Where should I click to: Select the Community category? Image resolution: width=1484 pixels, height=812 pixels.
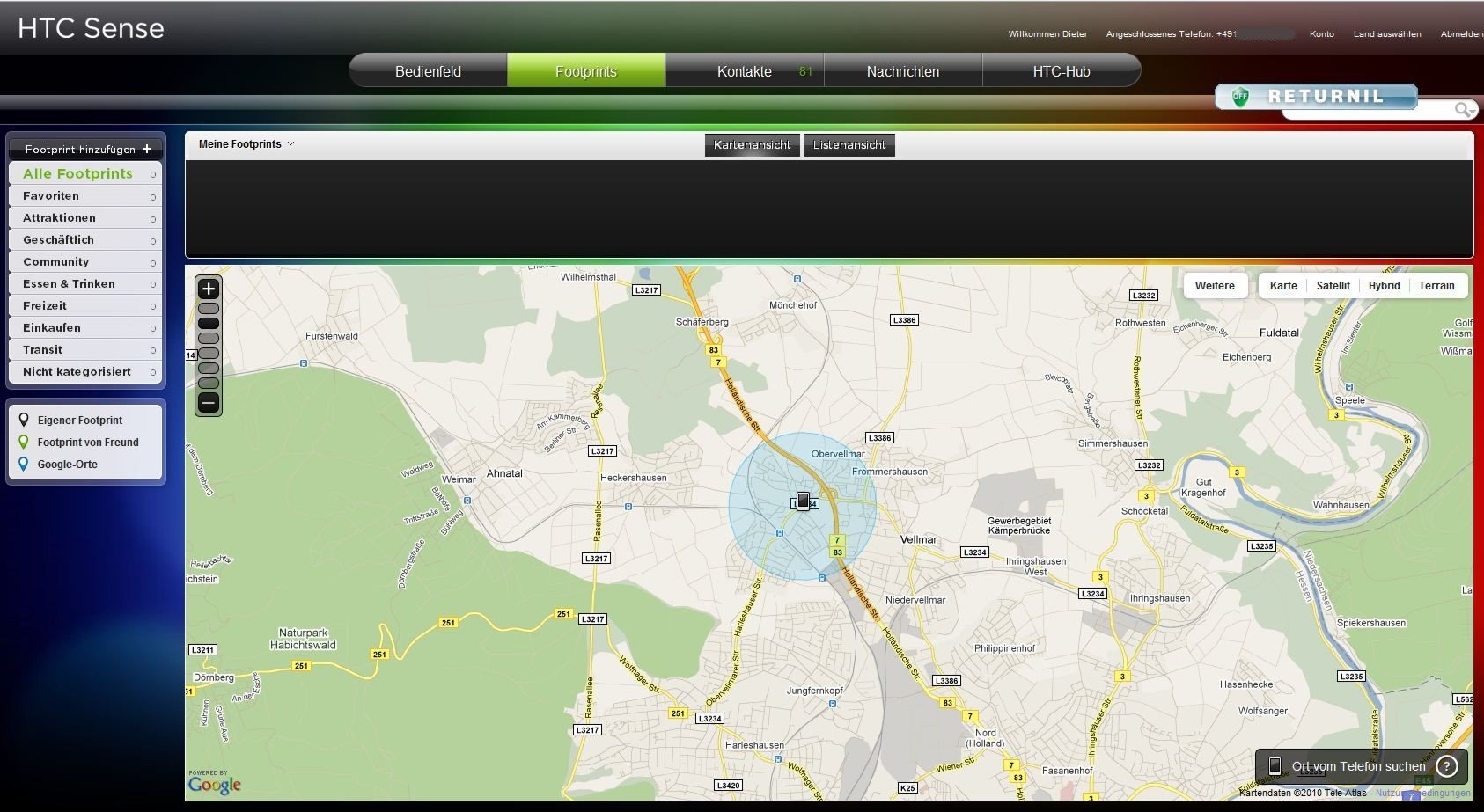click(x=86, y=261)
